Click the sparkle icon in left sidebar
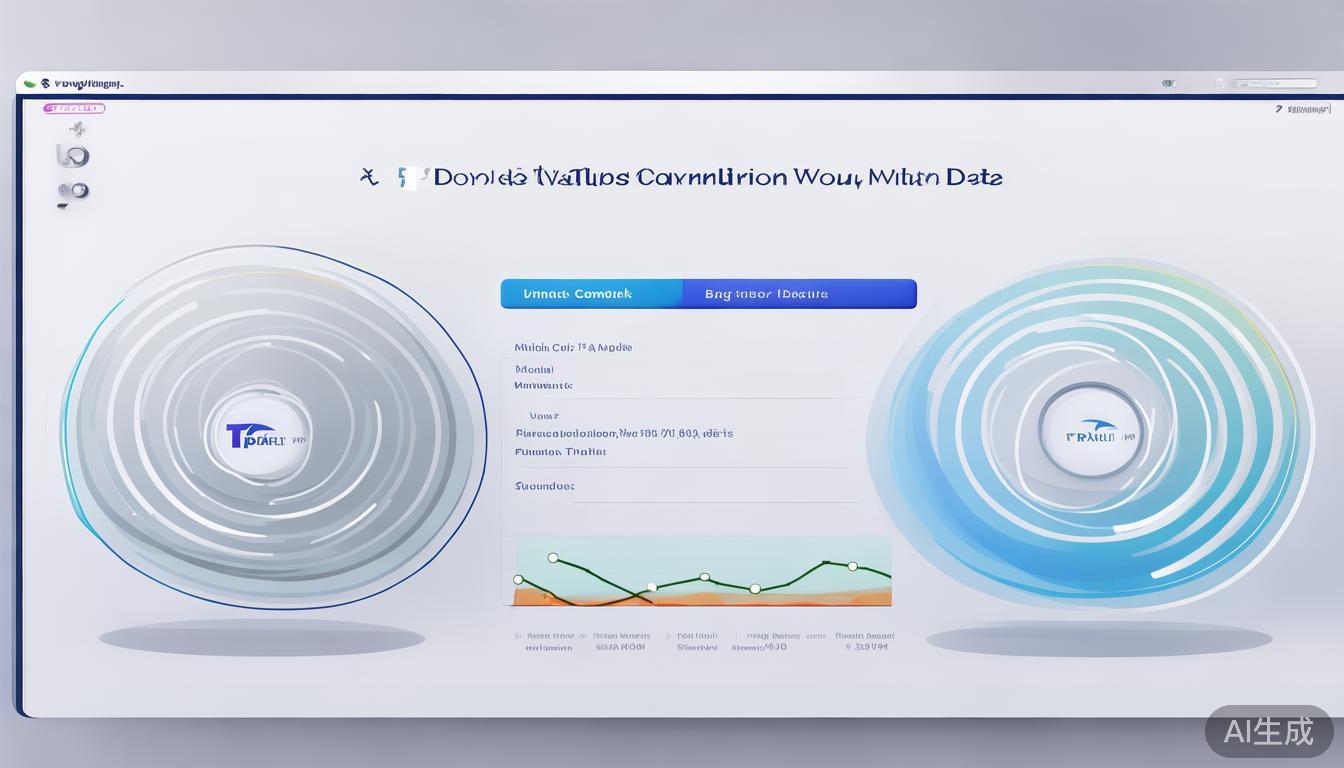Viewport: 1344px width, 768px height. click(x=77, y=129)
